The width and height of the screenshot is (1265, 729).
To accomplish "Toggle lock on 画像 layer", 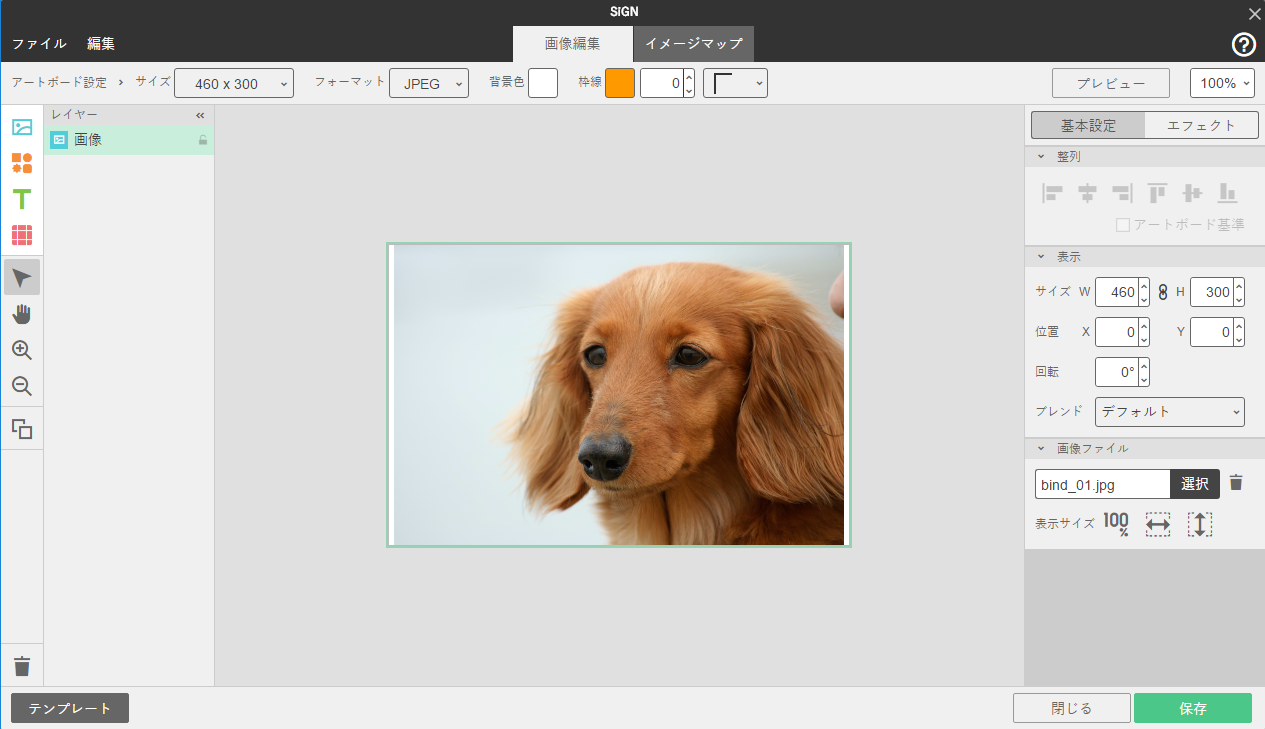I will 202,140.
